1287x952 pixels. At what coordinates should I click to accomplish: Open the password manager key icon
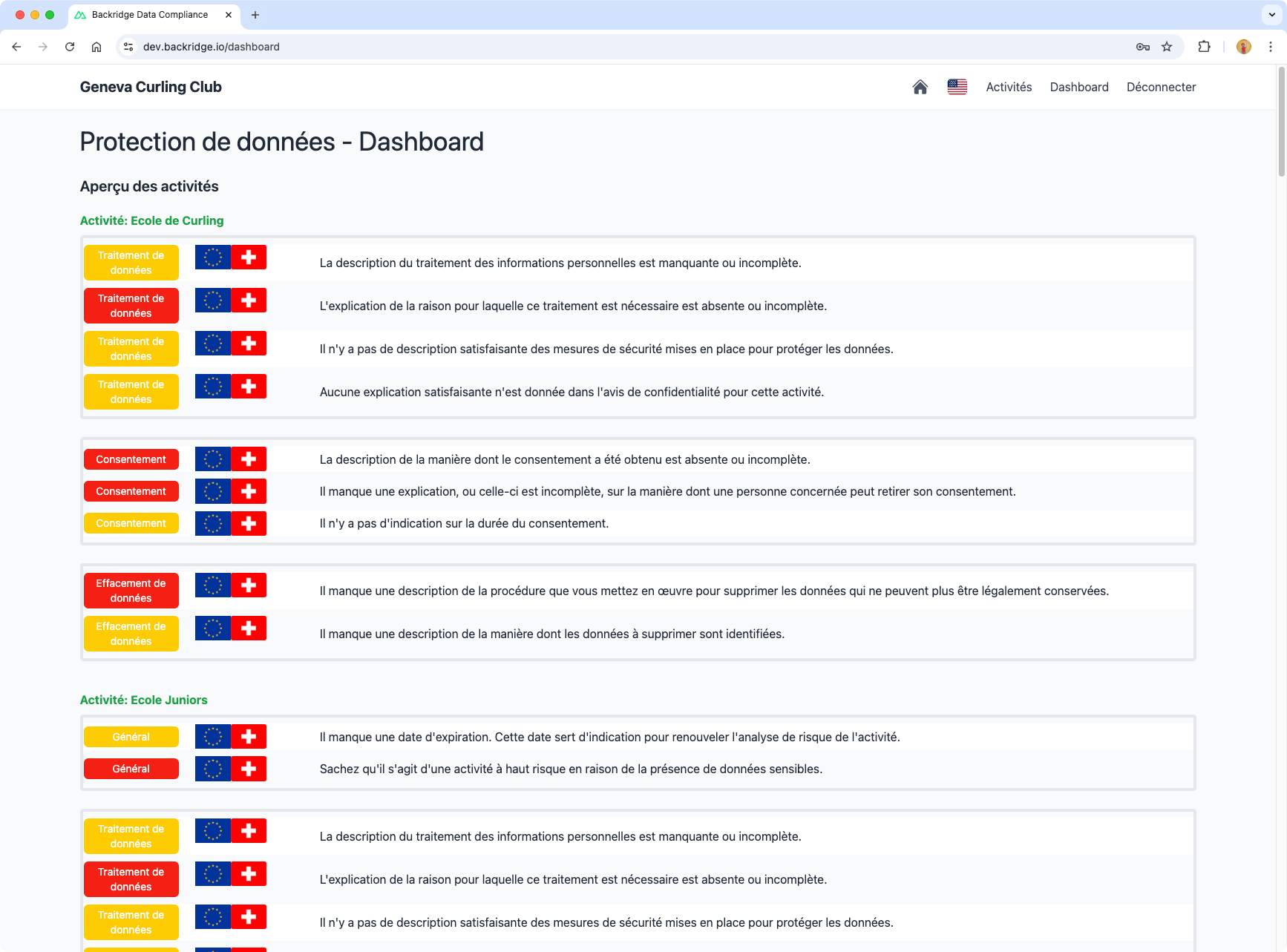click(1142, 47)
